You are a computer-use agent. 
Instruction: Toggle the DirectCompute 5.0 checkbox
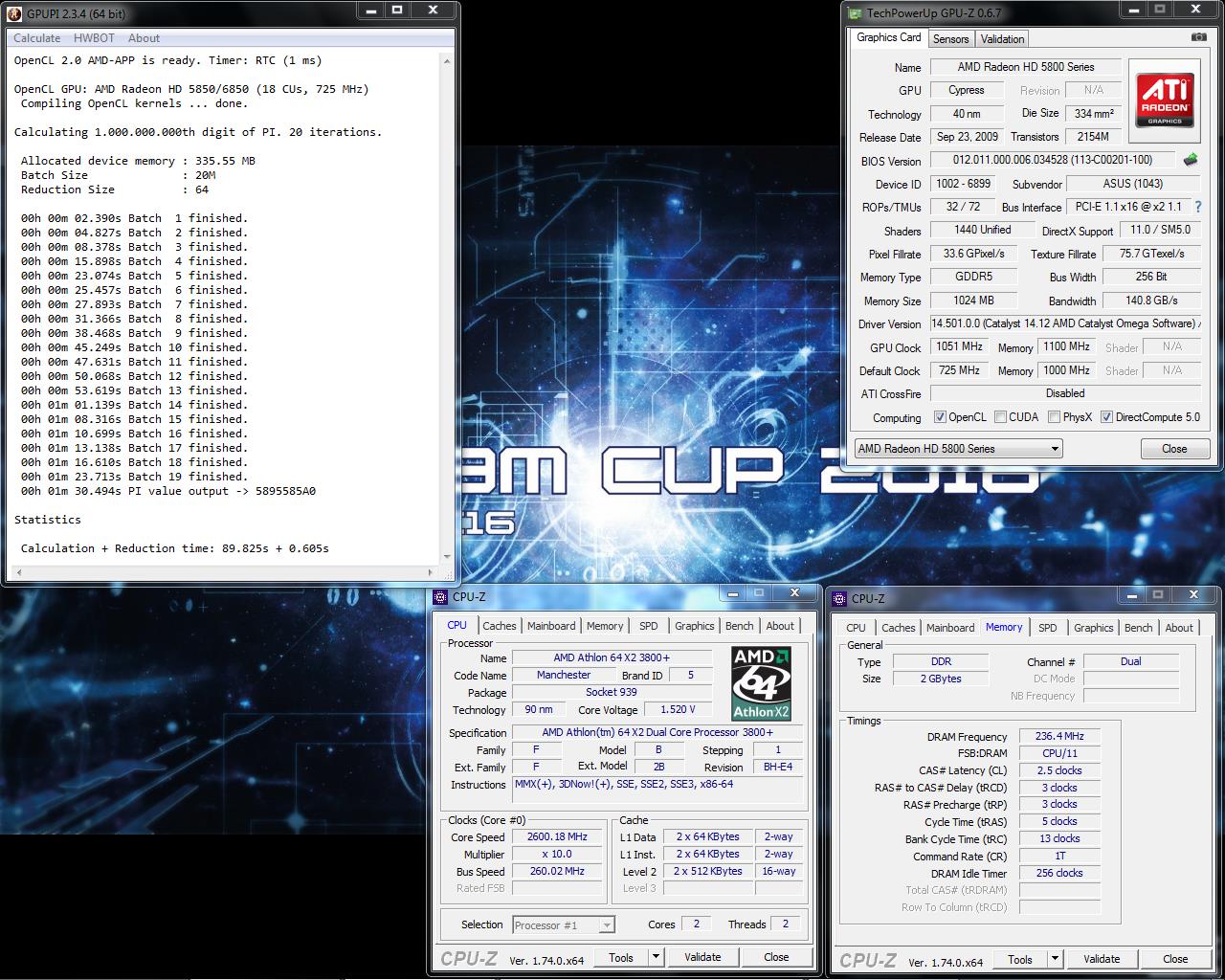click(1106, 417)
